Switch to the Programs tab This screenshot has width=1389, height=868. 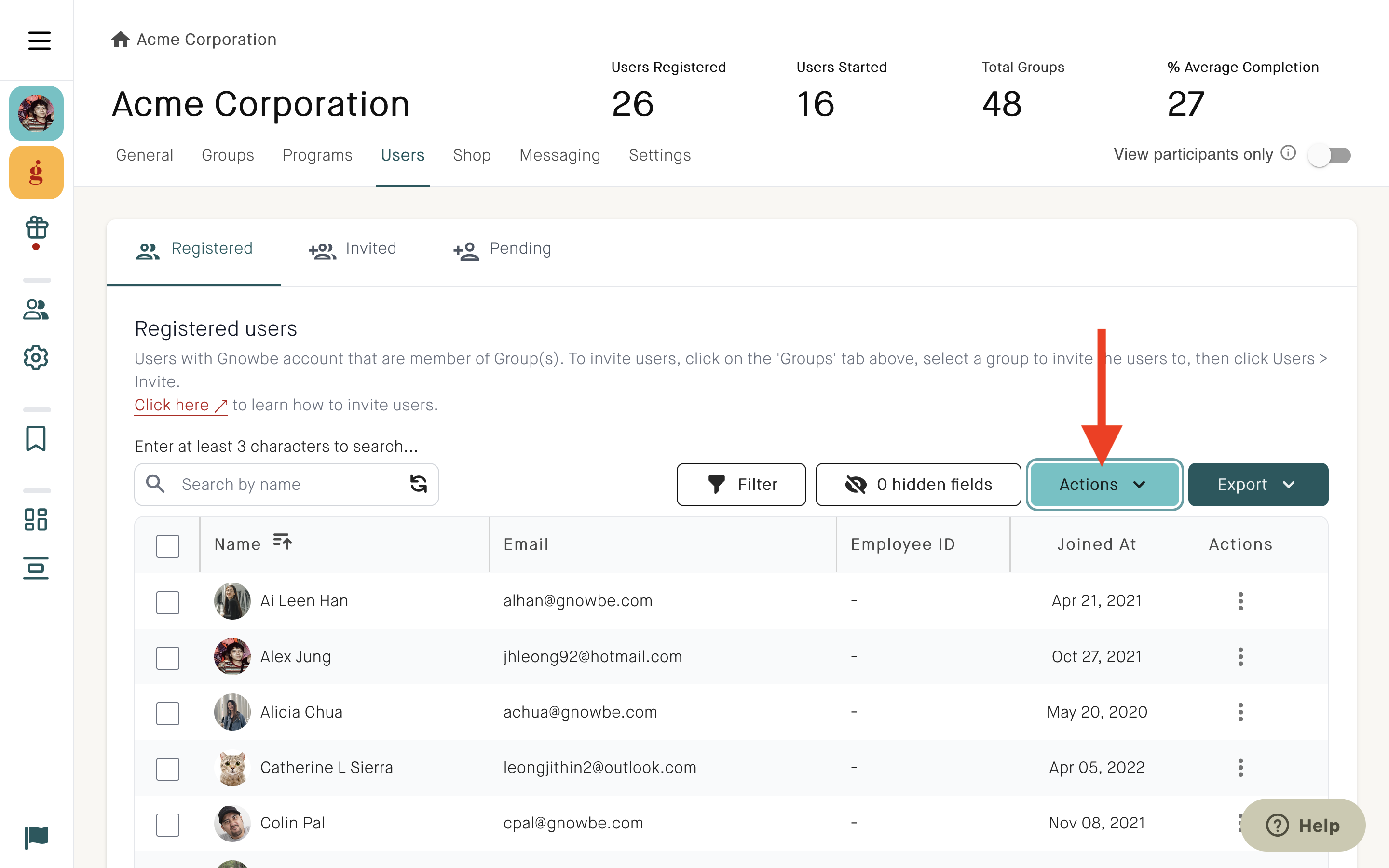[x=317, y=155]
